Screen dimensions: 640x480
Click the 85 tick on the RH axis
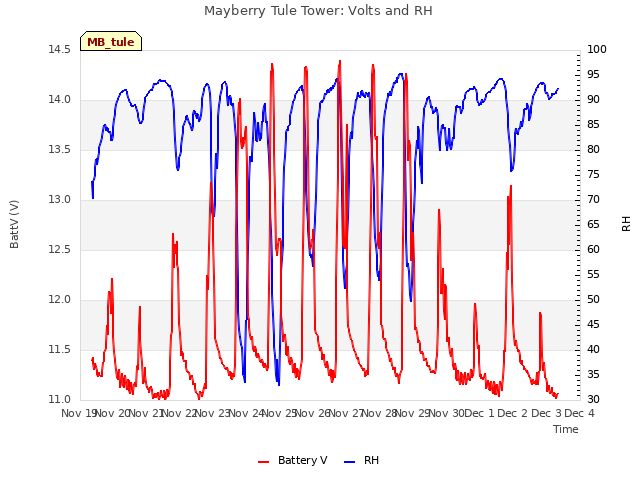click(593, 124)
